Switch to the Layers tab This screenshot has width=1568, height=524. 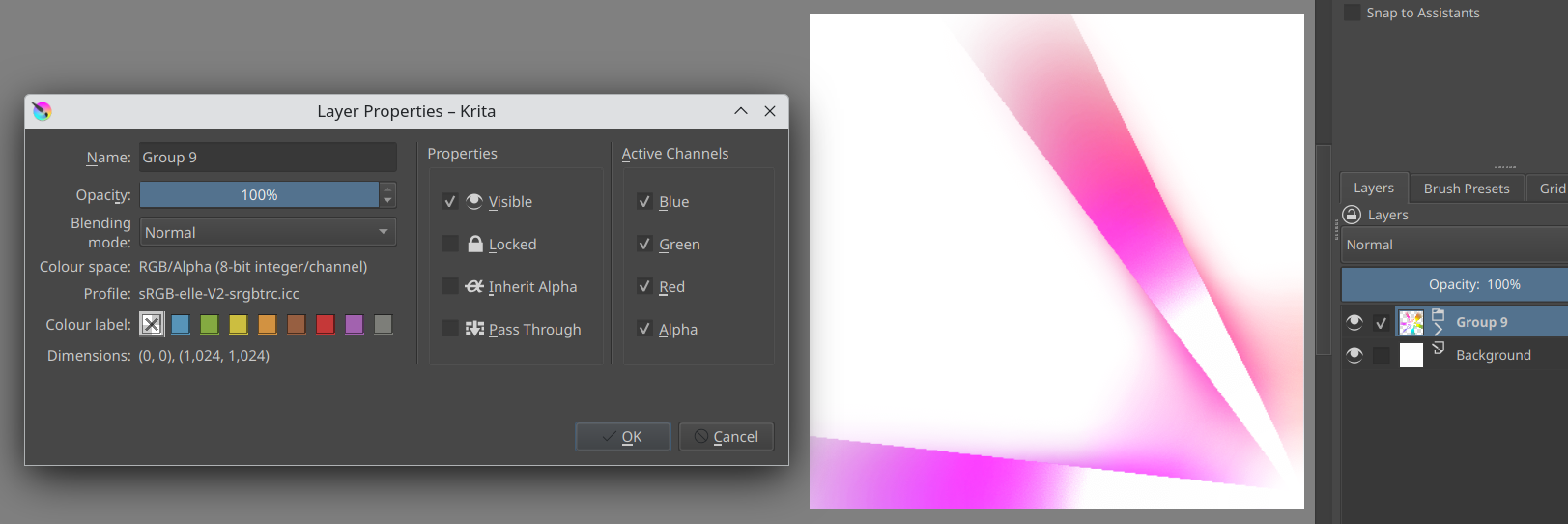tap(1374, 188)
